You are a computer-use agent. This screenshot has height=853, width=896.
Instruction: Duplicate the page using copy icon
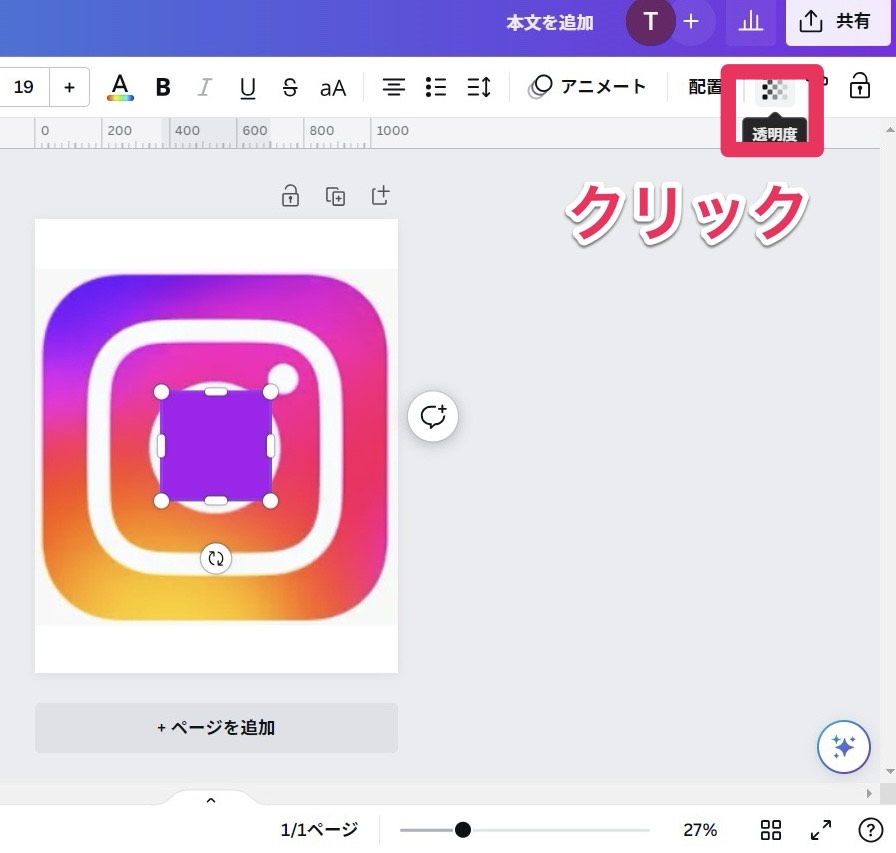click(336, 196)
